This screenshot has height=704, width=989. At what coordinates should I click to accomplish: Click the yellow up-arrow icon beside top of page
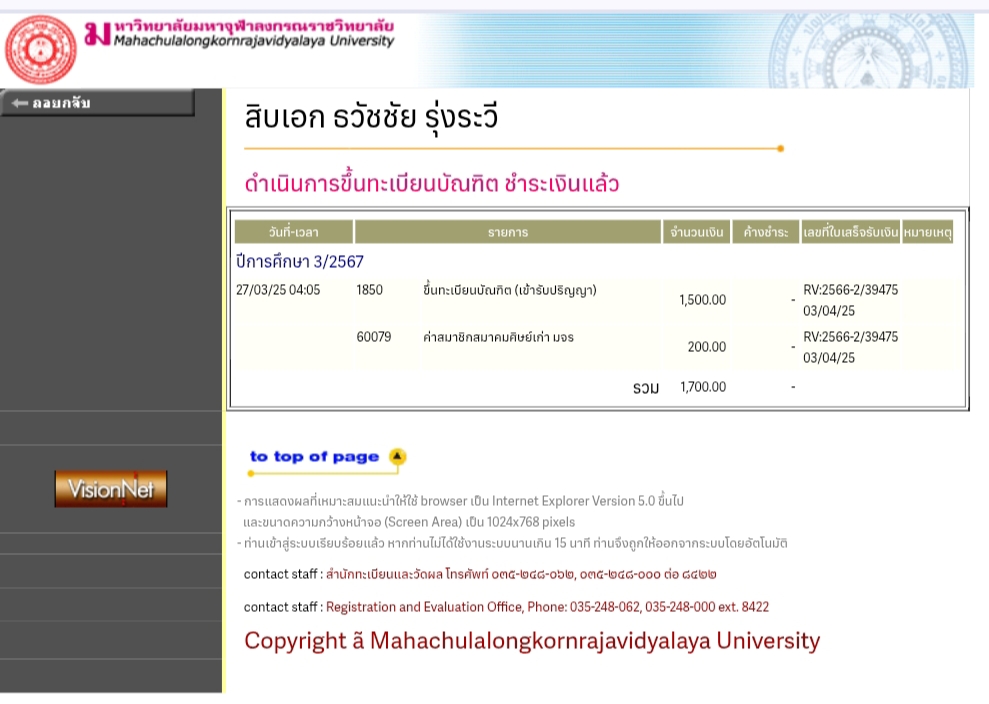[x=397, y=457]
